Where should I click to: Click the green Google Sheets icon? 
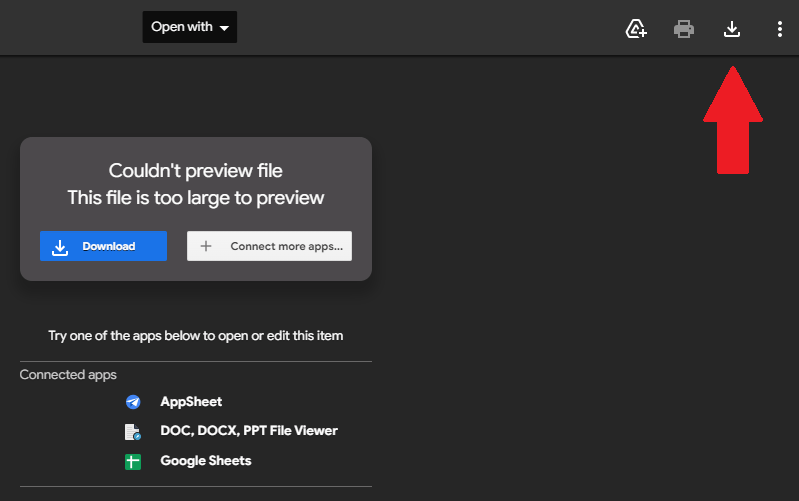click(x=133, y=462)
